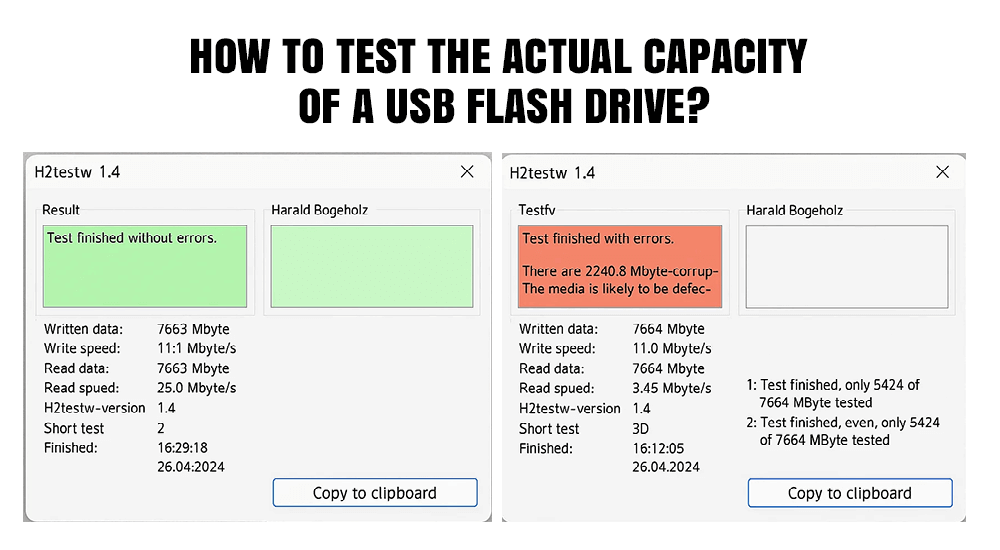
Task: Close the left H2testw window
Action: [467, 172]
